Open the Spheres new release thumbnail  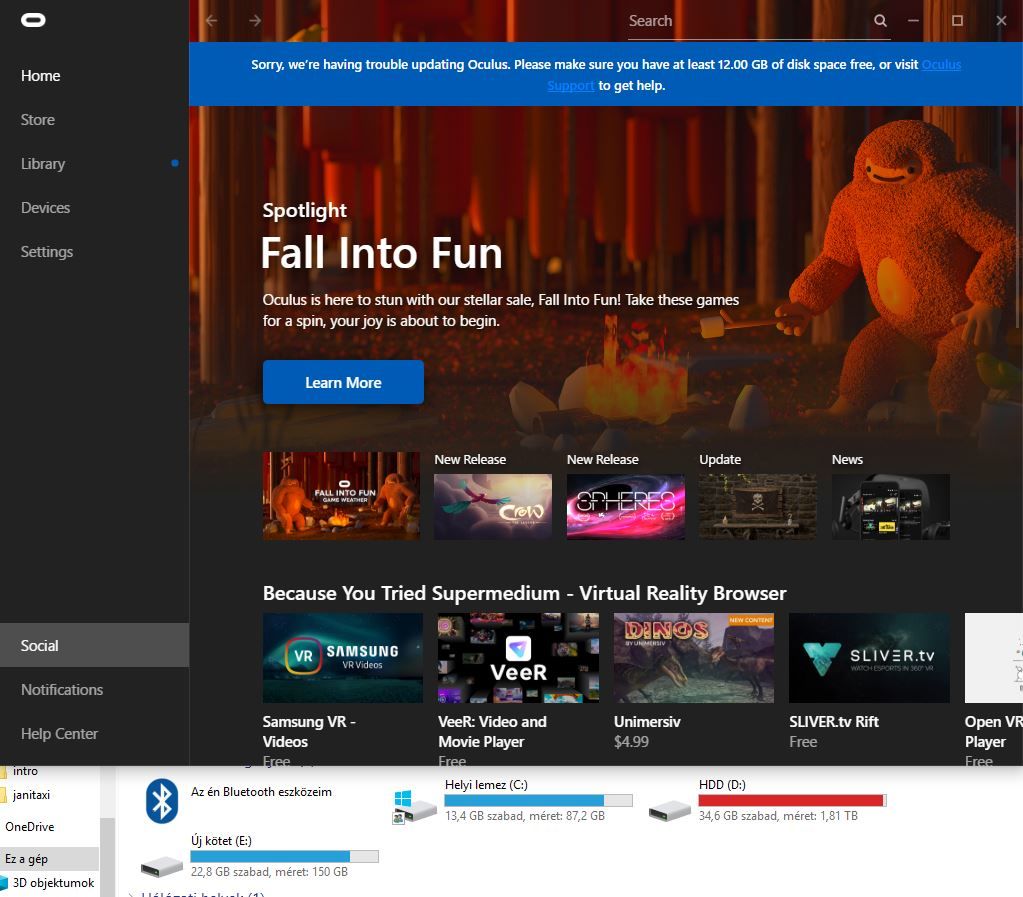[626, 507]
